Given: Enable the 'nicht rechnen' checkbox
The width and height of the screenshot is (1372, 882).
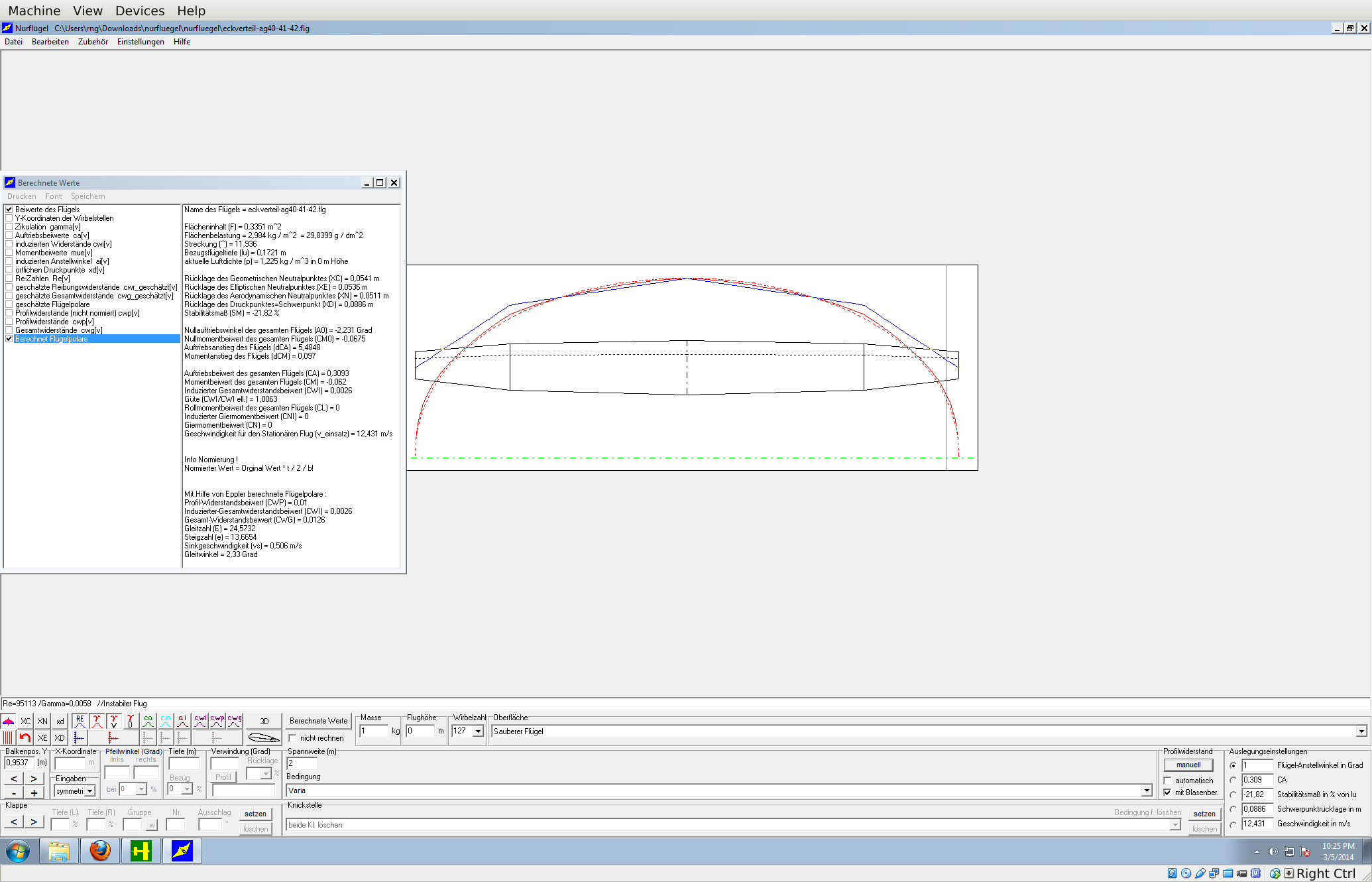Looking at the screenshot, I should [292, 738].
